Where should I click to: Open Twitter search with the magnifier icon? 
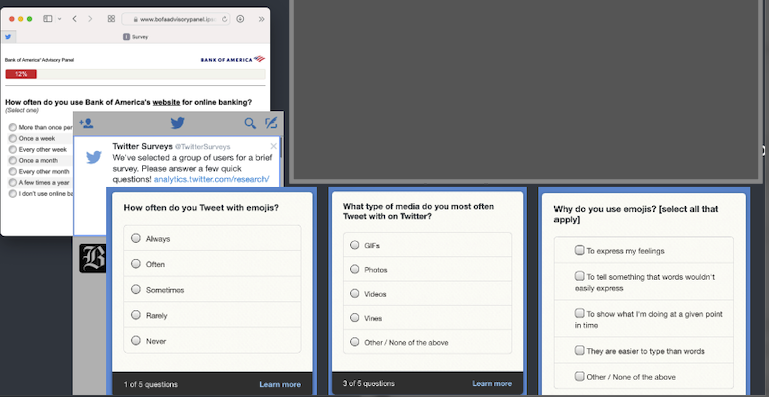pos(250,123)
